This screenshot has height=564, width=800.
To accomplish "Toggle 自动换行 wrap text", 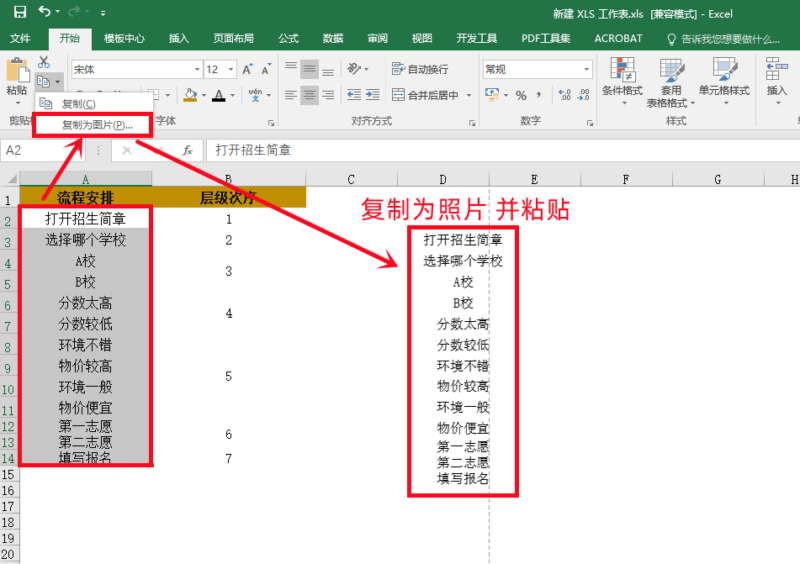I will pyautogui.click(x=420, y=69).
